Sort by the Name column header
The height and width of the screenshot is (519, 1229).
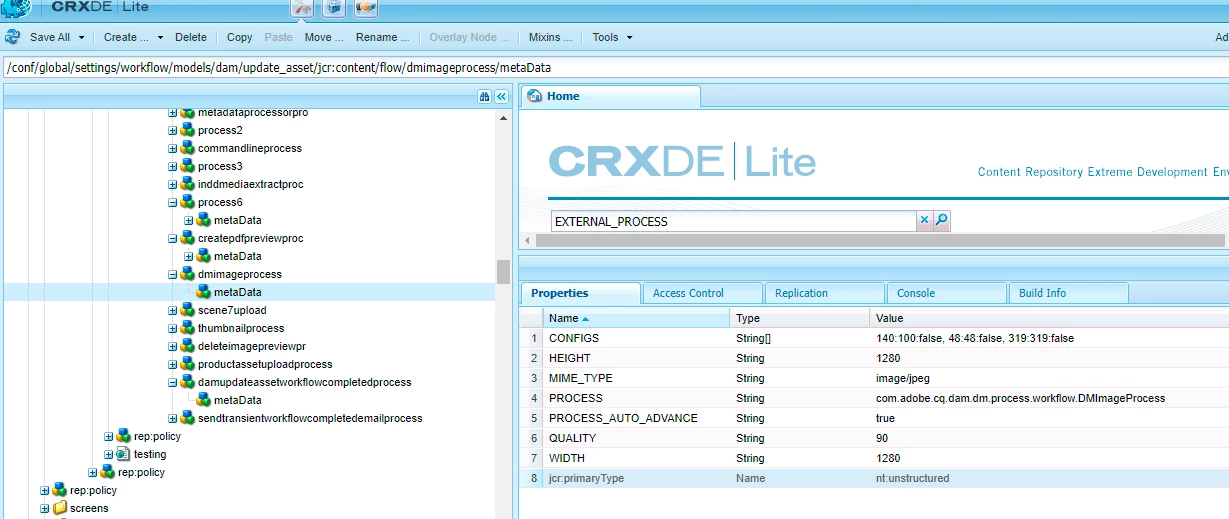(x=637, y=318)
